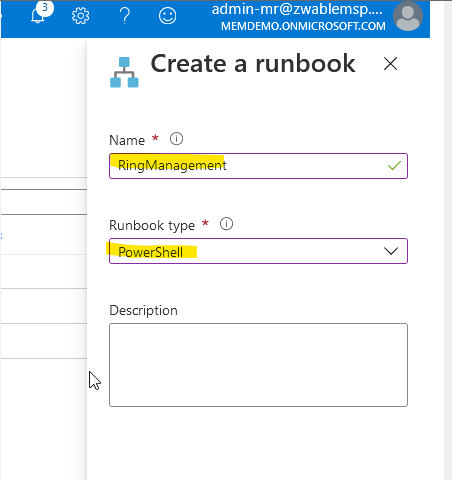Image resolution: width=452 pixels, height=480 pixels.
Task: Open the help question mark icon
Action: coord(125,16)
